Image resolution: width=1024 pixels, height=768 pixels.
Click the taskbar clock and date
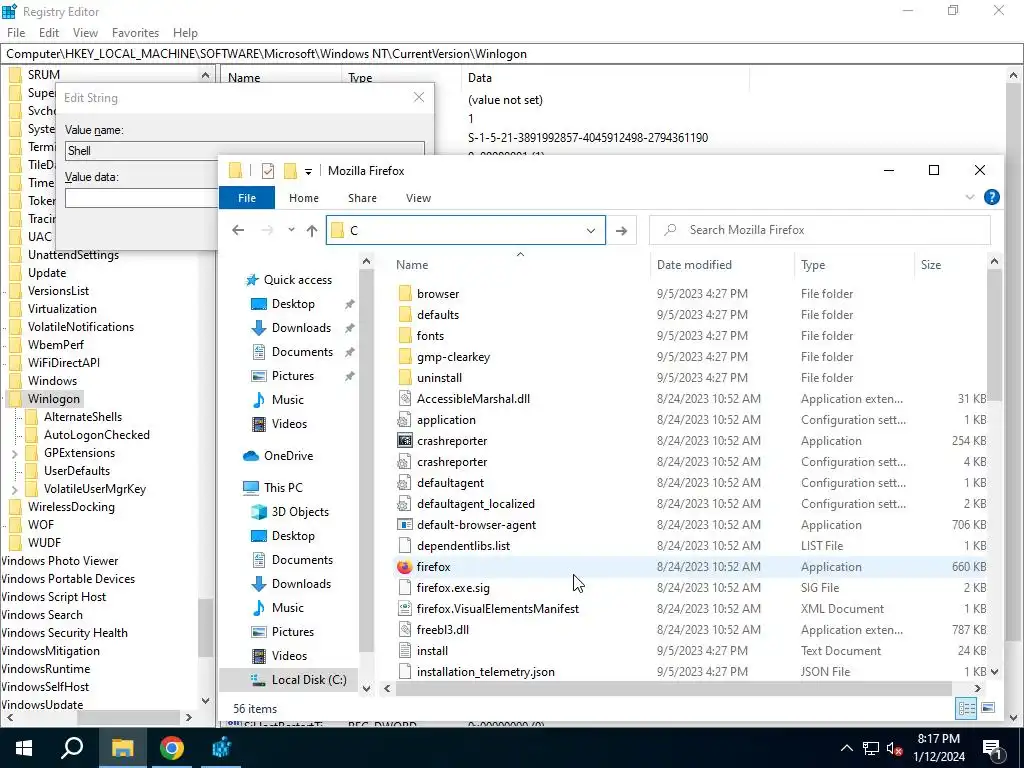click(x=938, y=748)
